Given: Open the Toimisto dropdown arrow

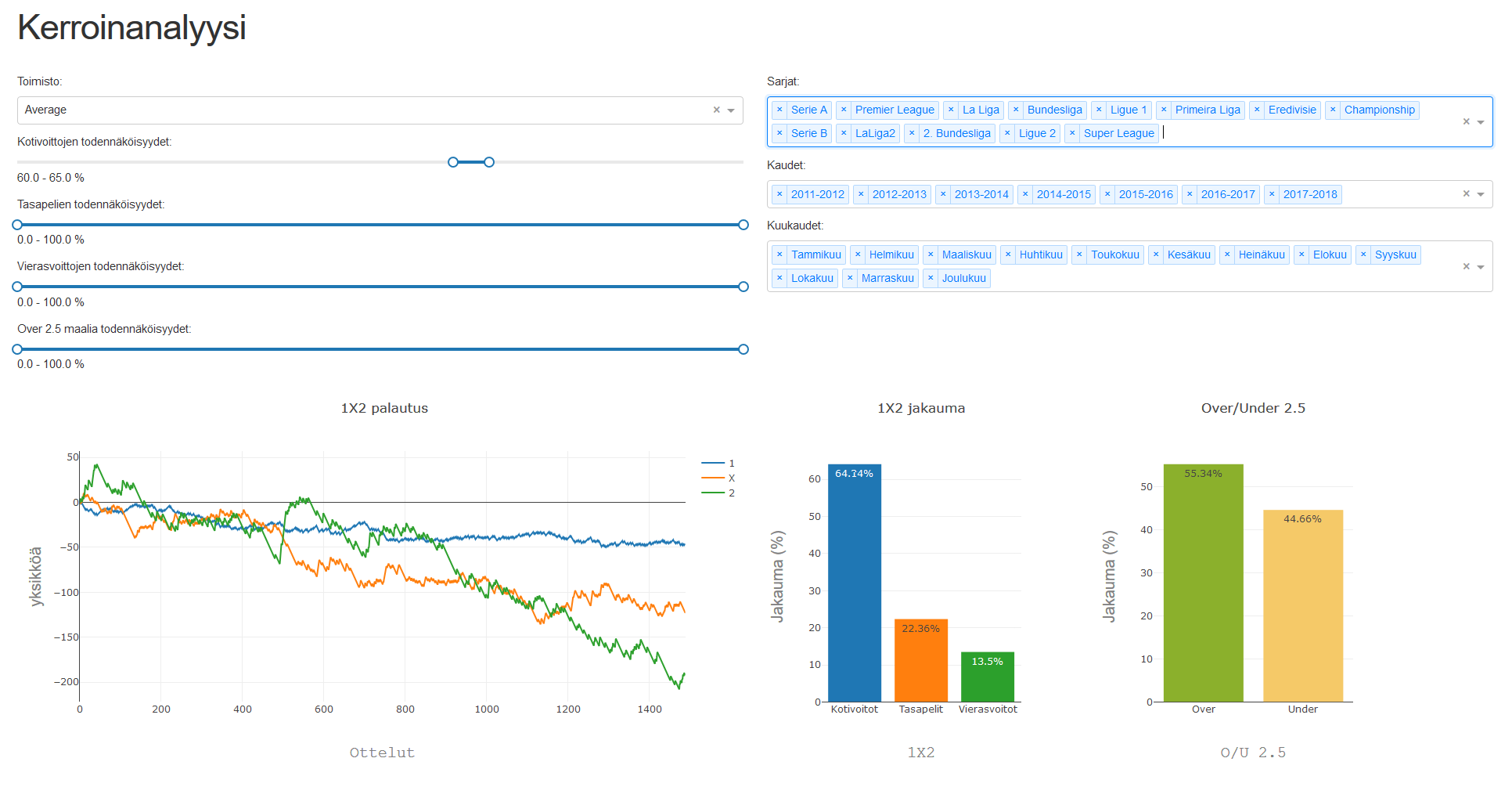Looking at the screenshot, I should click(x=731, y=111).
